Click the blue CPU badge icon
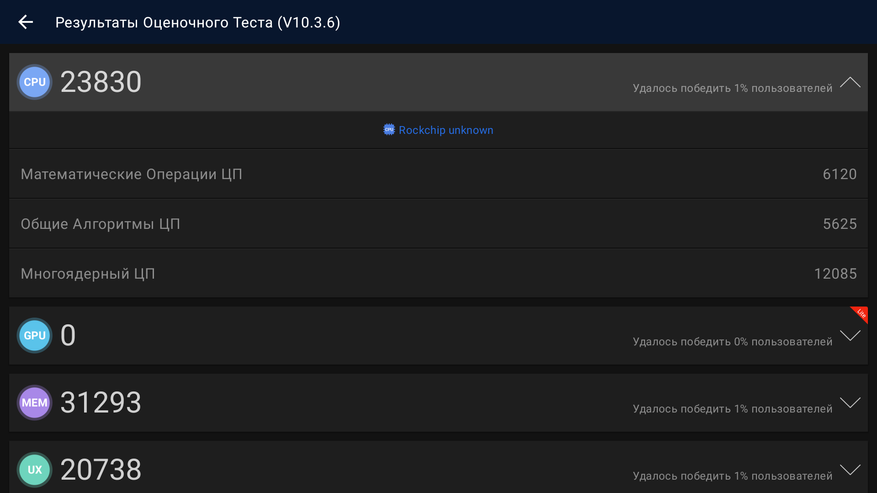The height and width of the screenshot is (493, 877). pyautogui.click(x=34, y=82)
